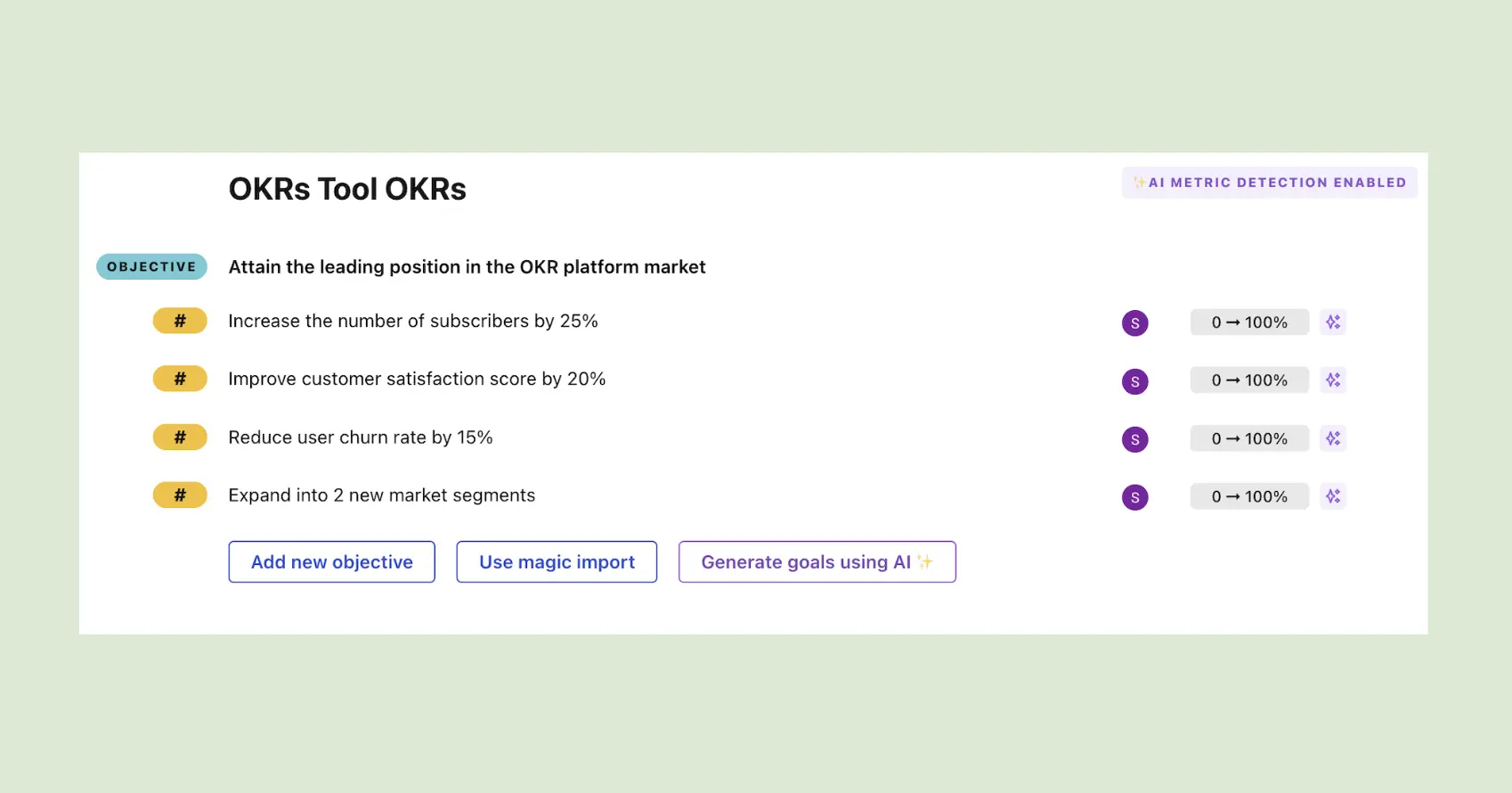Open the S avatar on churn rate row
The image size is (1512, 793).
[1134, 439]
